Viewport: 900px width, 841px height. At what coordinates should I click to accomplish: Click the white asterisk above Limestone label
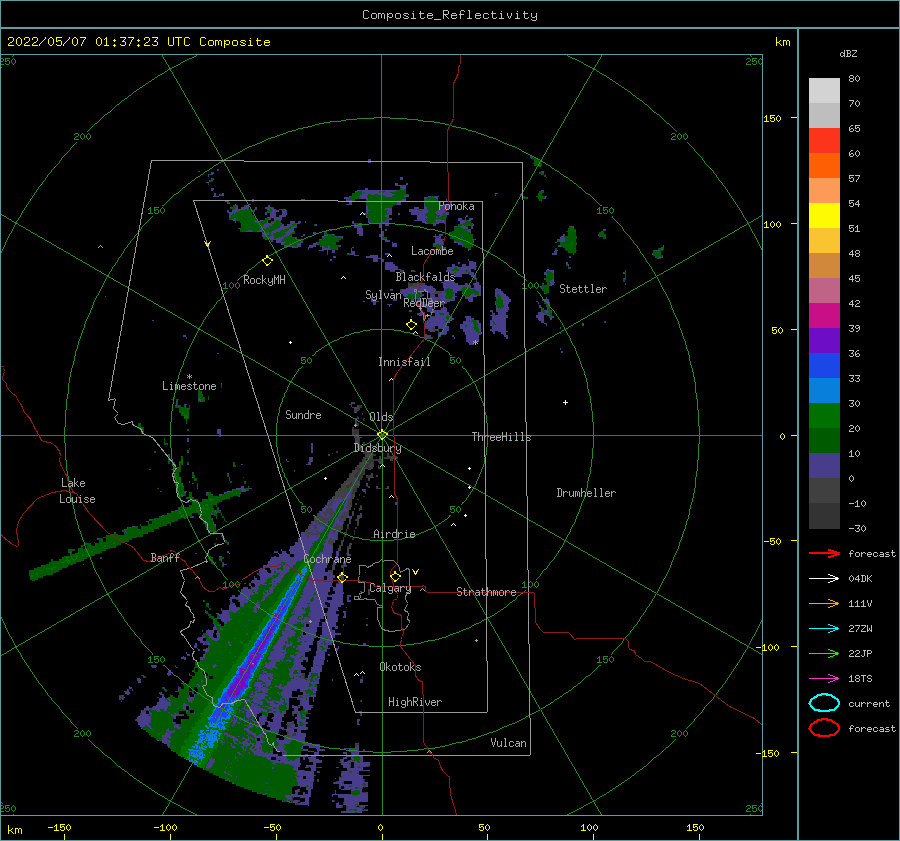point(189,377)
